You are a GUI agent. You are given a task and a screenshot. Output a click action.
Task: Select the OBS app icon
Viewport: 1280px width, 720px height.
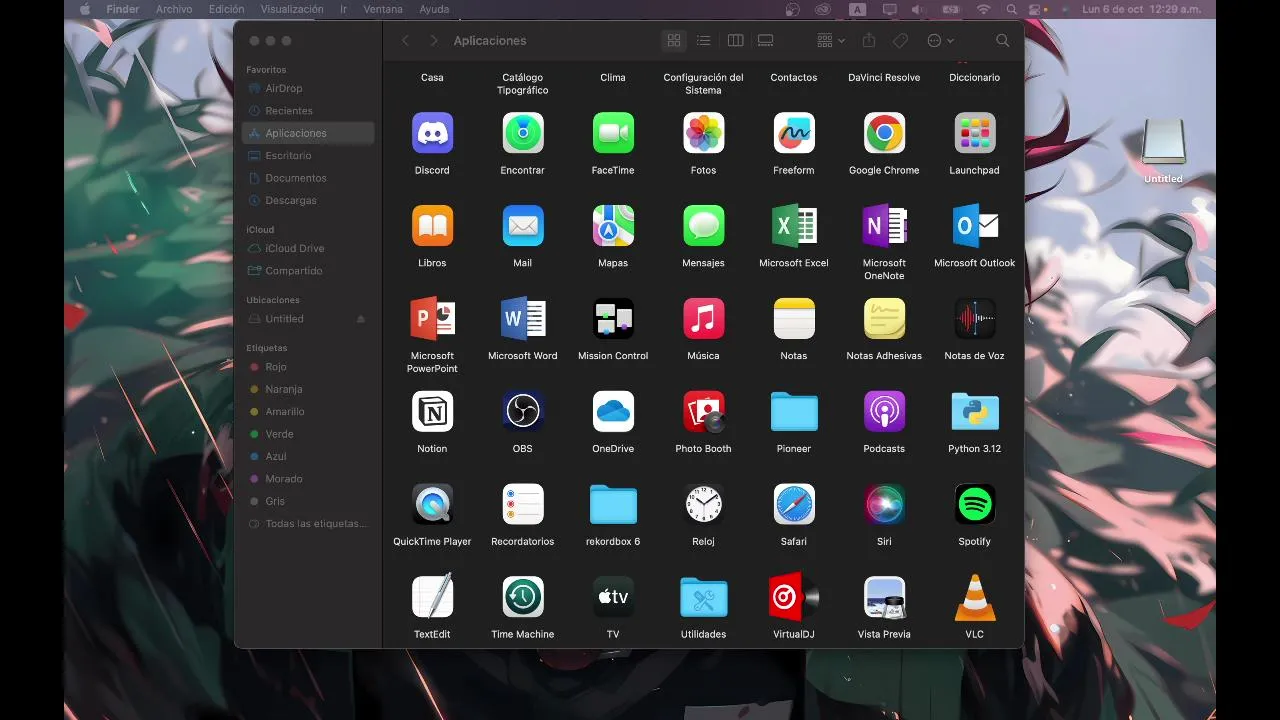coord(523,412)
